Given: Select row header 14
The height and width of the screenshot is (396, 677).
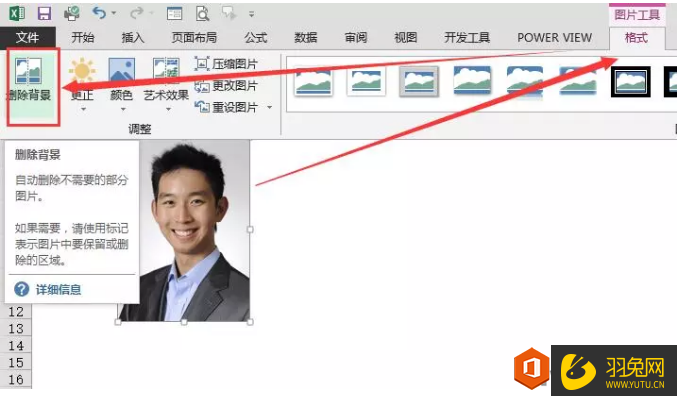Looking at the screenshot, I should click(x=16, y=345).
